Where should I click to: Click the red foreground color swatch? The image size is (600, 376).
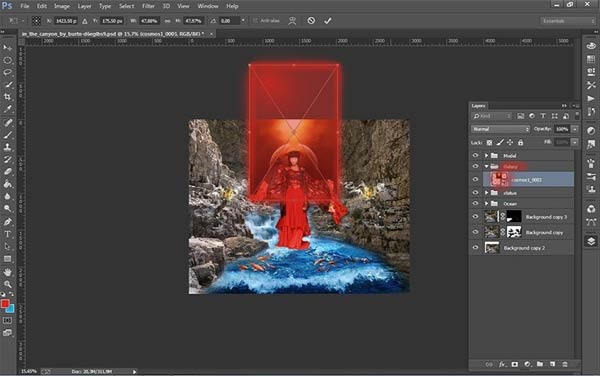click(5, 304)
